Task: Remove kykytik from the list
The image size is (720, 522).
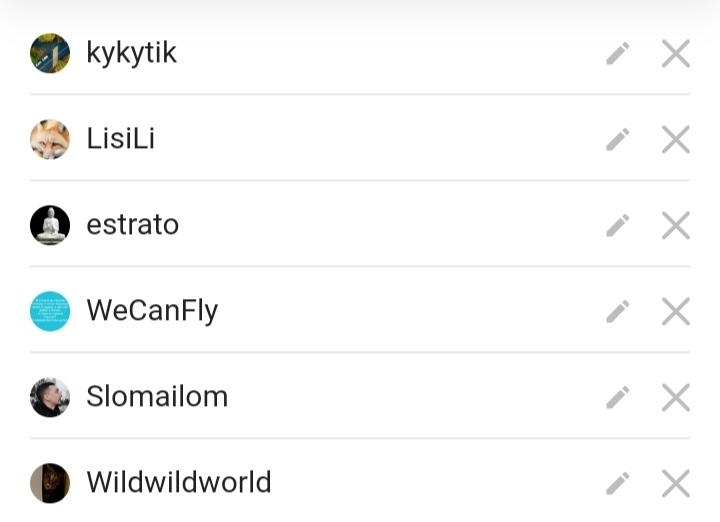Action: [676, 54]
